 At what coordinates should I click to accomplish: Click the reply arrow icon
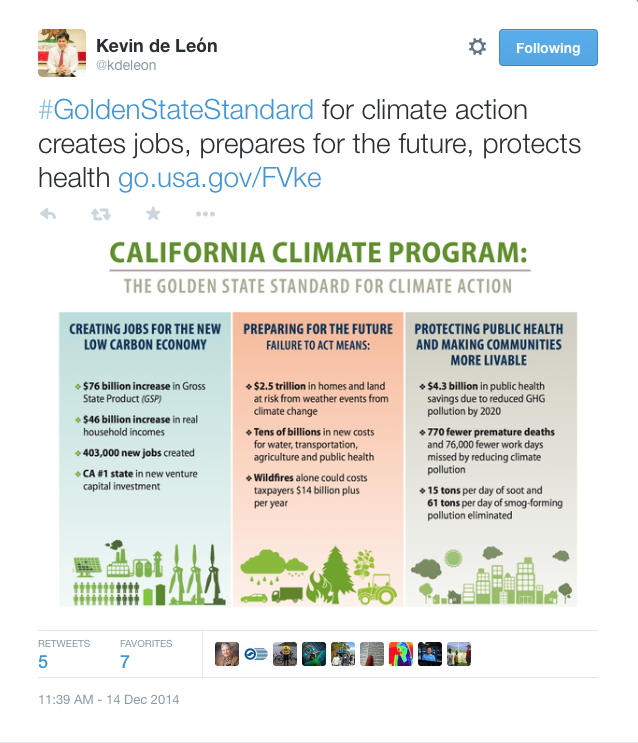pyautogui.click(x=48, y=214)
